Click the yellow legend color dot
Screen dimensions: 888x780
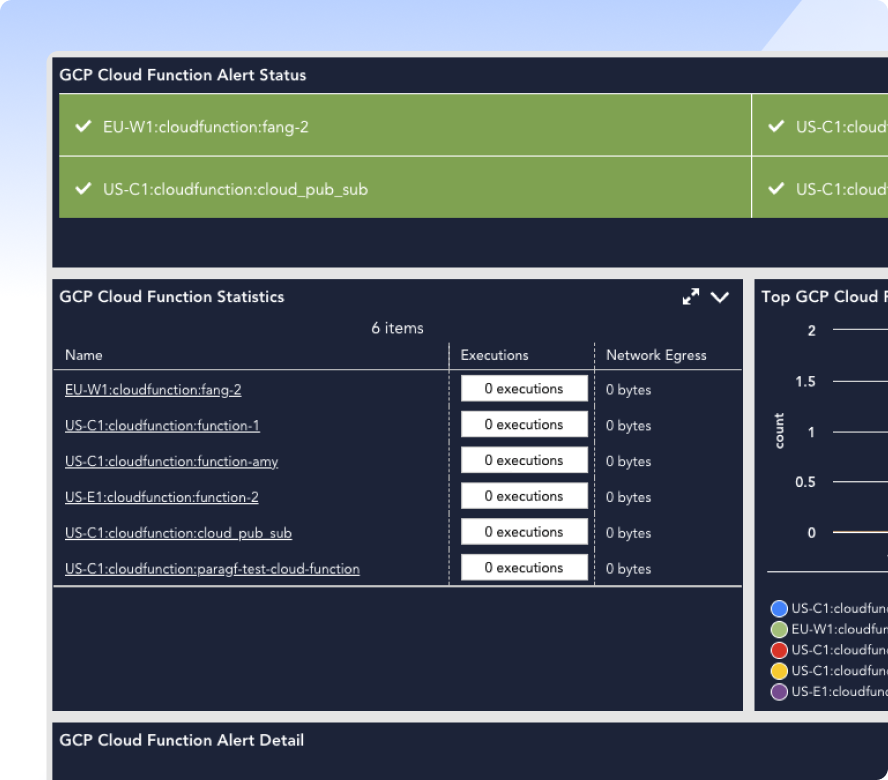click(x=779, y=671)
